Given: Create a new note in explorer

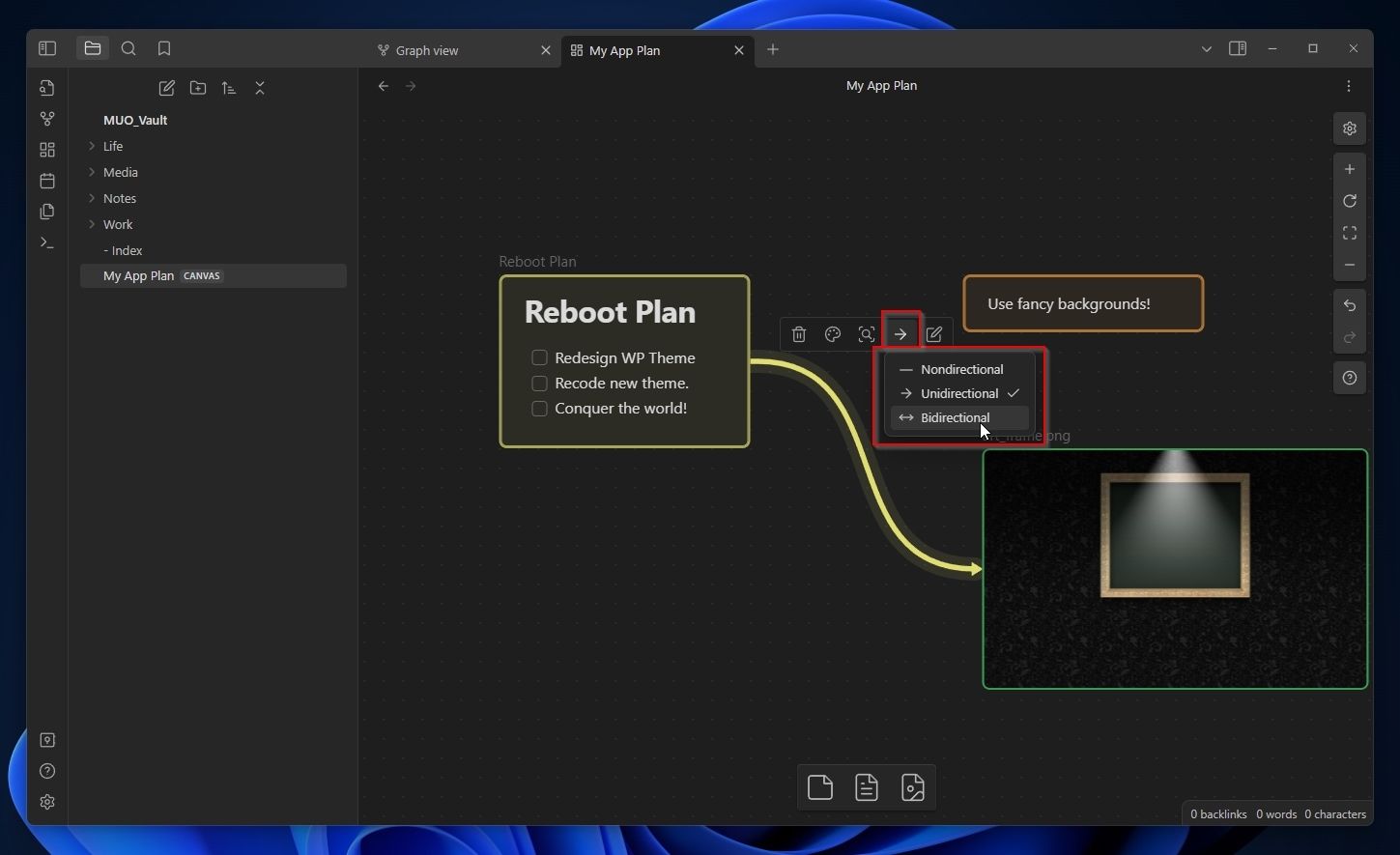Looking at the screenshot, I should coord(167,88).
